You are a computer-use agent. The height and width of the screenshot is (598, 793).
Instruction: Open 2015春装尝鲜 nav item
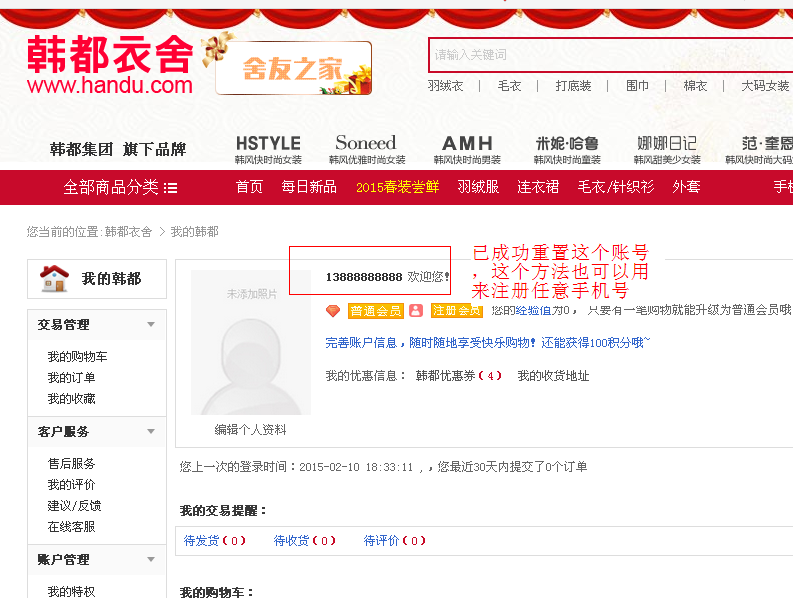(x=398, y=187)
